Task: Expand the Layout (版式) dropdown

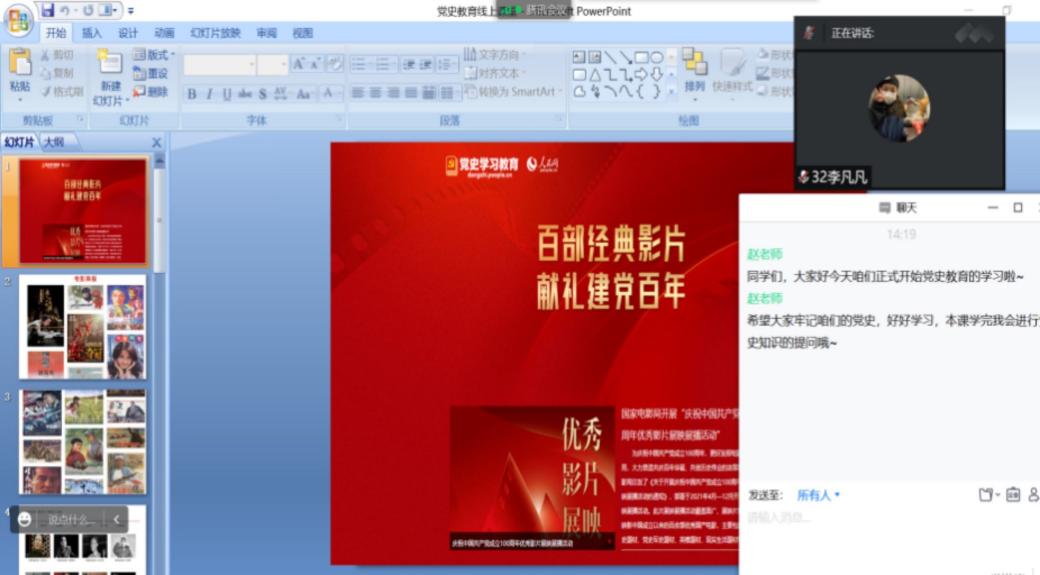Action: [155, 55]
